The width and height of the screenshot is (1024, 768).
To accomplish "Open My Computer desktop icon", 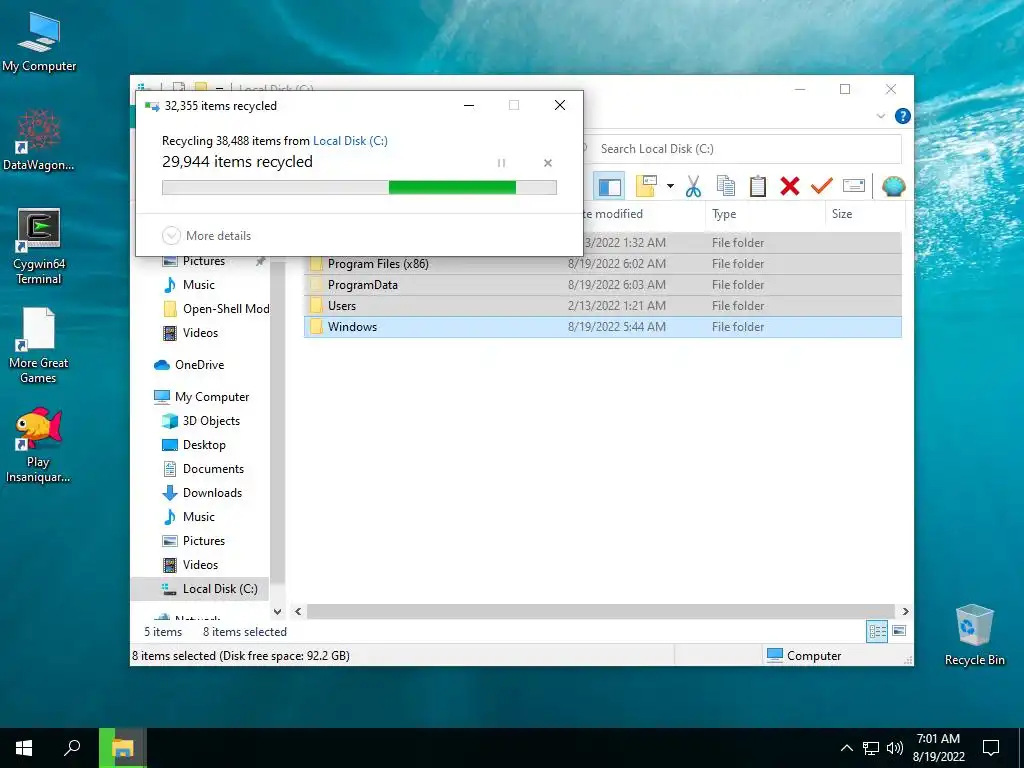I will tap(39, 42).
